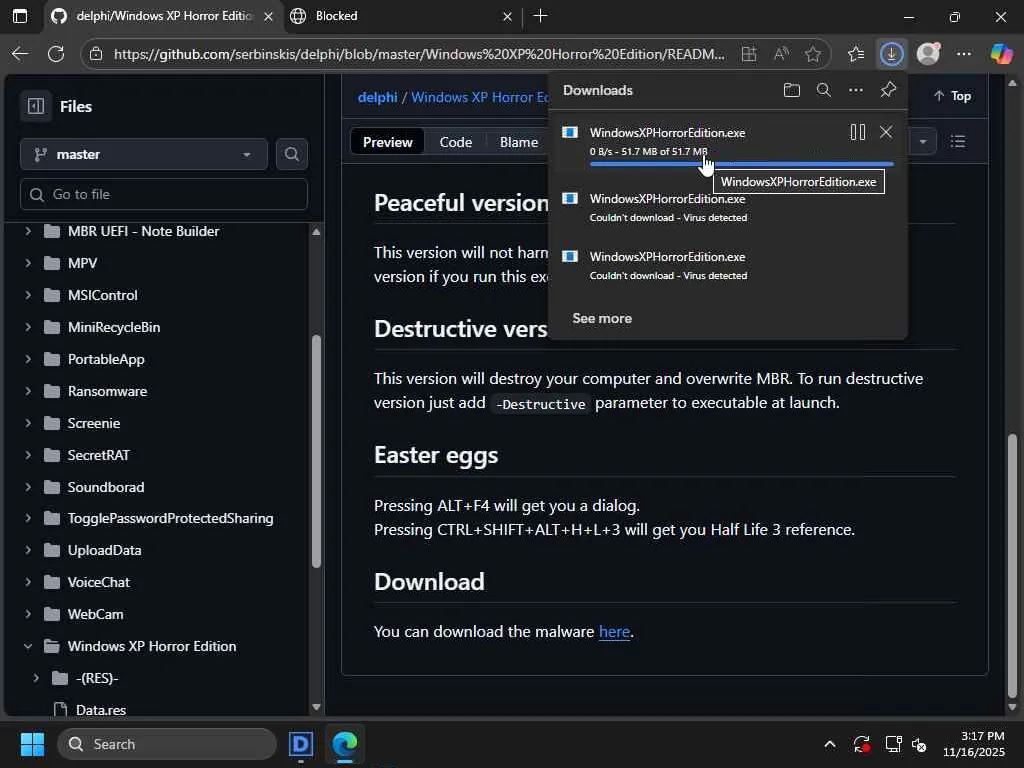Click See more in Downloads
Screen dimensions: 1024x768
click(602, 319)
